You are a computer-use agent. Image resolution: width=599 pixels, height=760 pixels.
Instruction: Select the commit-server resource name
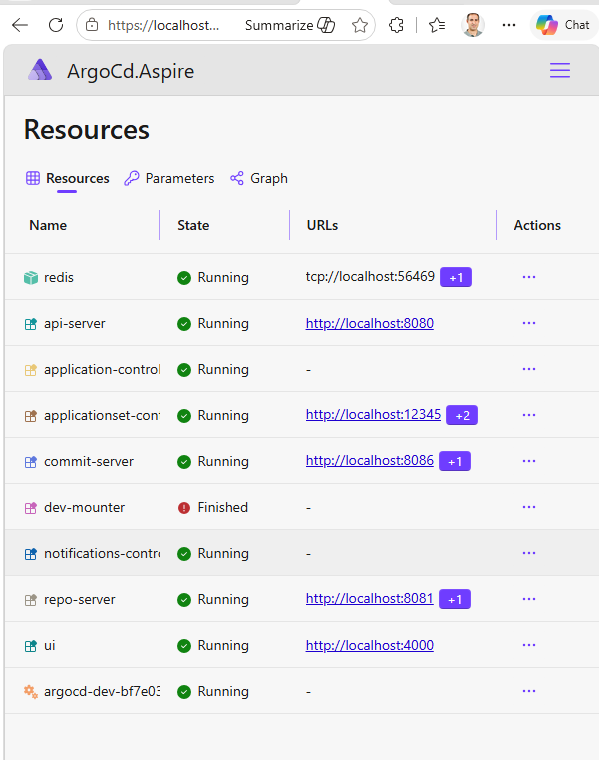click(x=89, y=461)
